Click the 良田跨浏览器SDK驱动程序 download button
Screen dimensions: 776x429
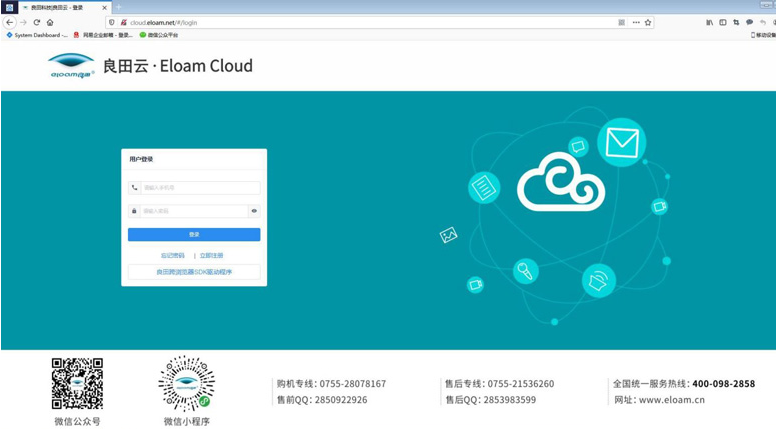194,272
